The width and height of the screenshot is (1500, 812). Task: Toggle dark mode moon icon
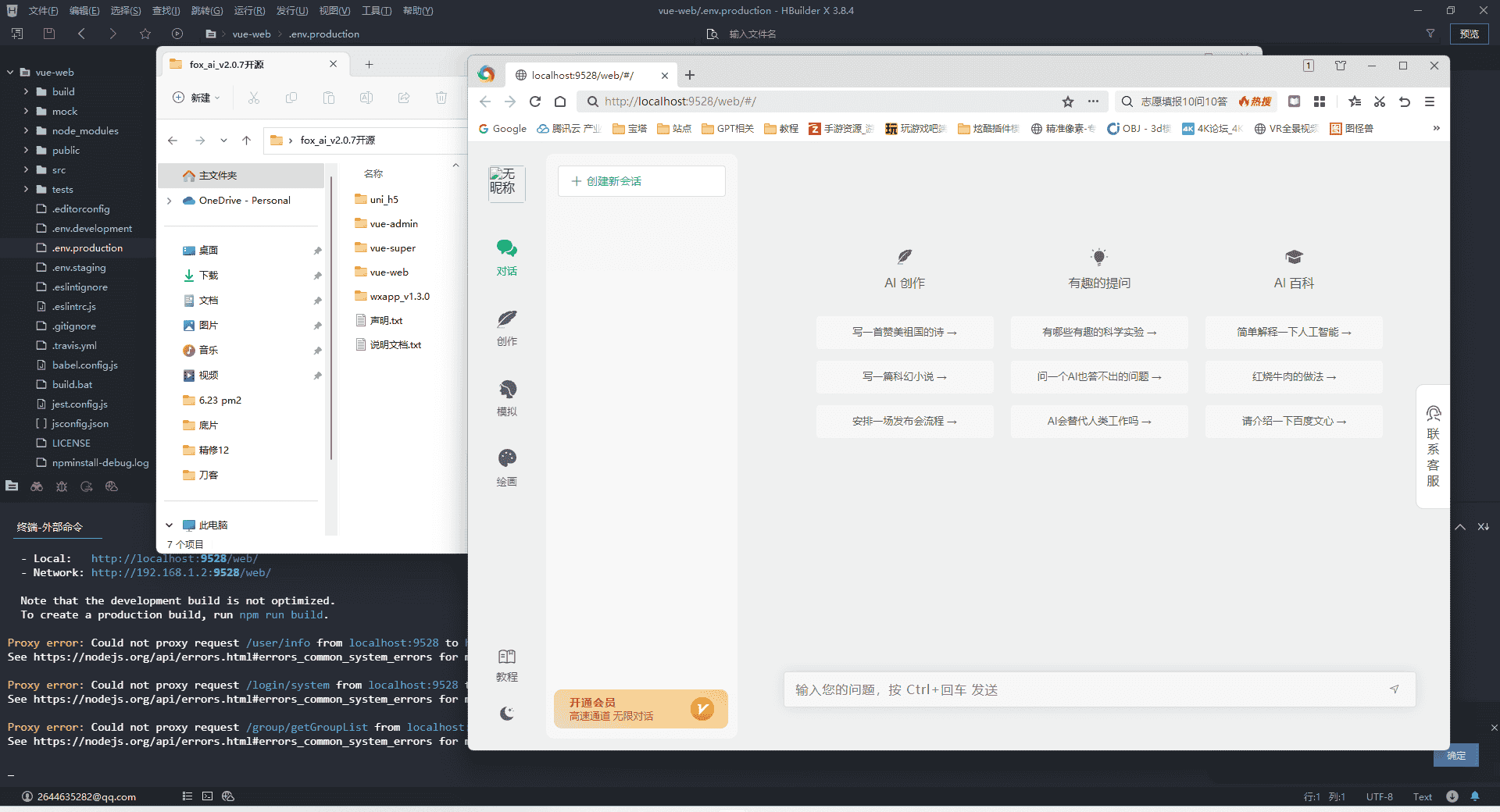506,713
